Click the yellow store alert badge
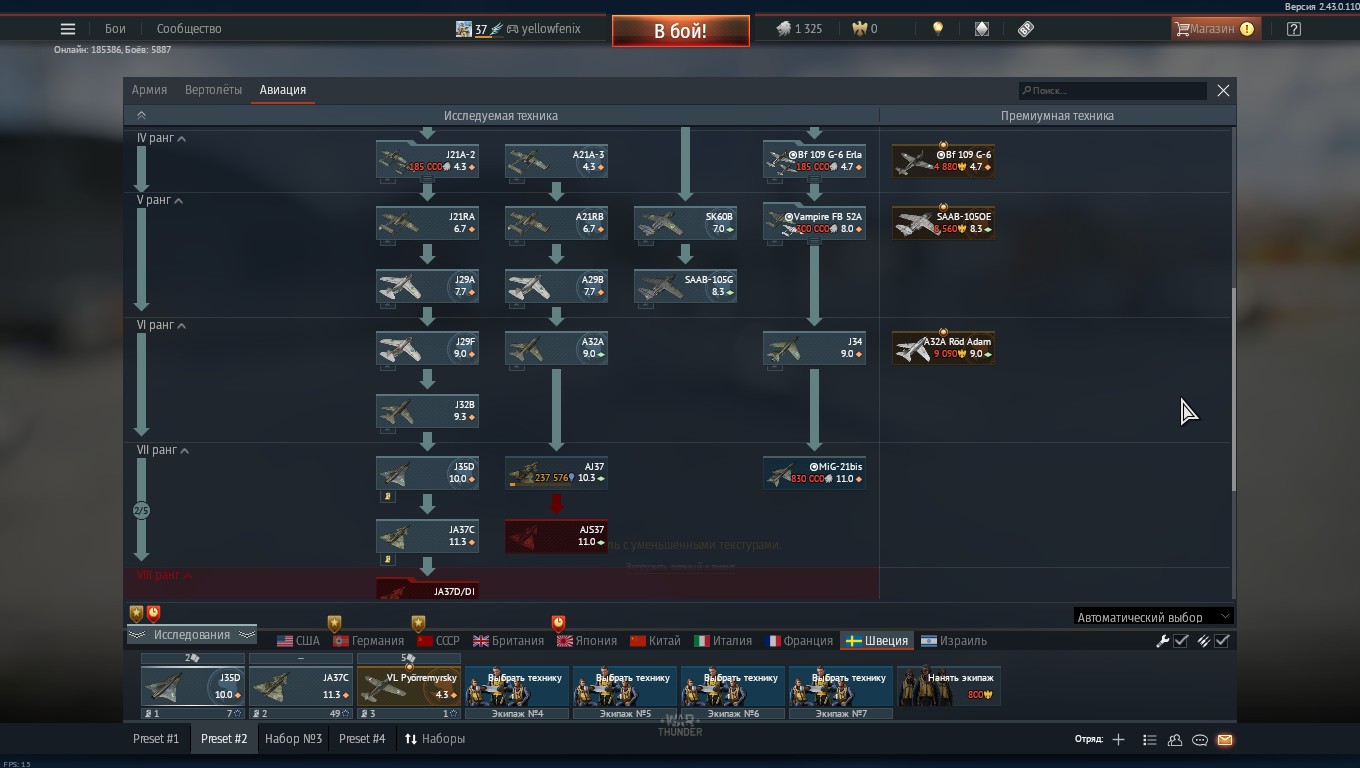The width and height of the screenshot is (1360, 768). coord(1247,29)
